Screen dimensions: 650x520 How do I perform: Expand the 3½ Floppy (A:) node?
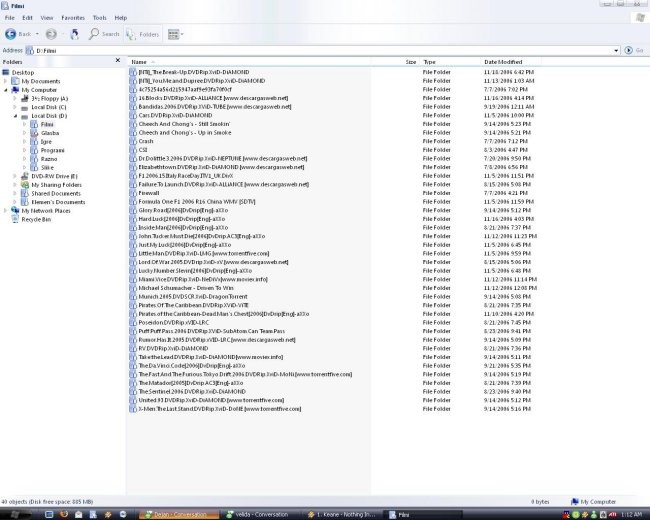[15, 99]
